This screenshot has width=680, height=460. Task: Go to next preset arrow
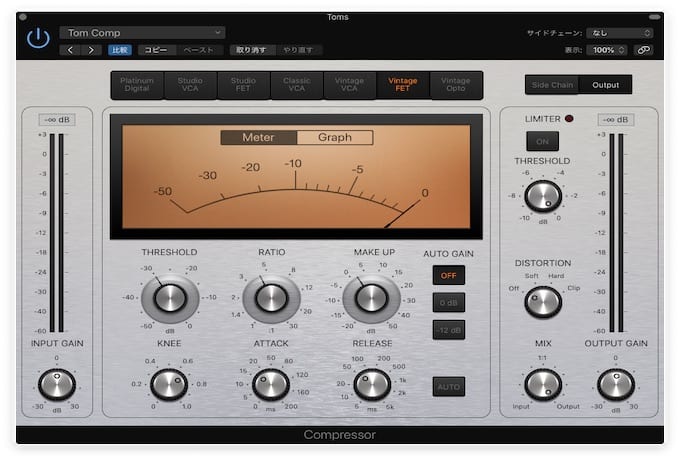pos(92,49)
